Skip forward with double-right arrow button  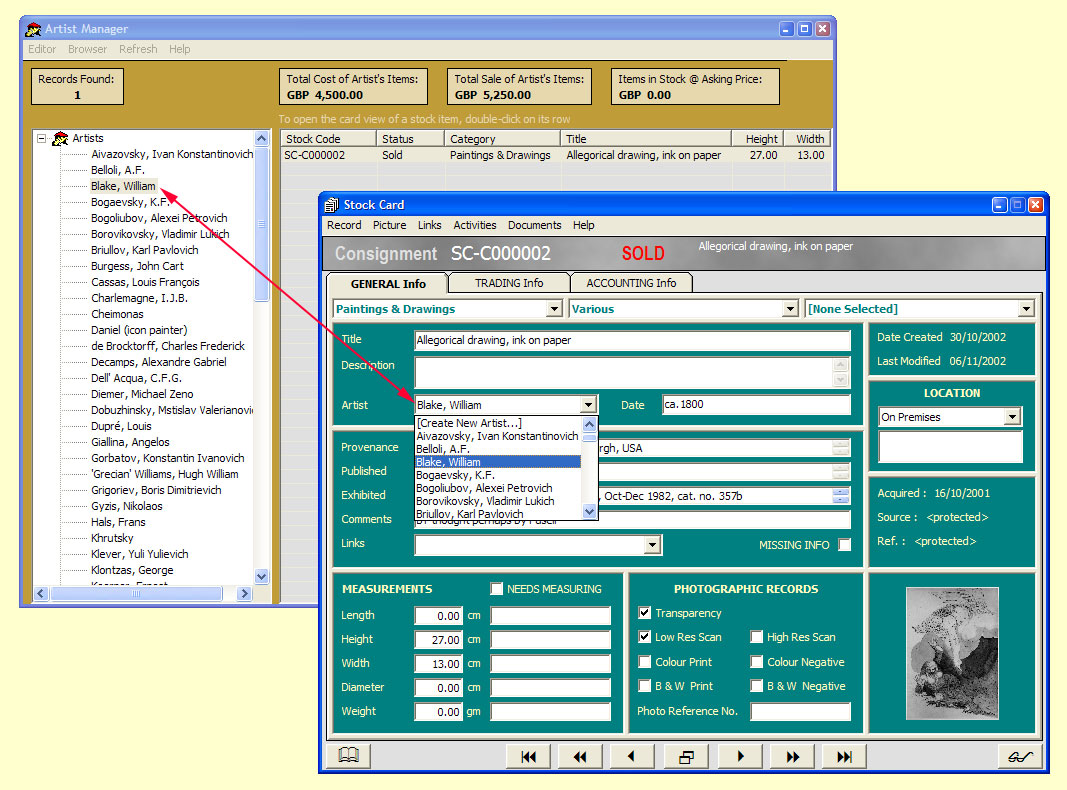click(793, 757)
